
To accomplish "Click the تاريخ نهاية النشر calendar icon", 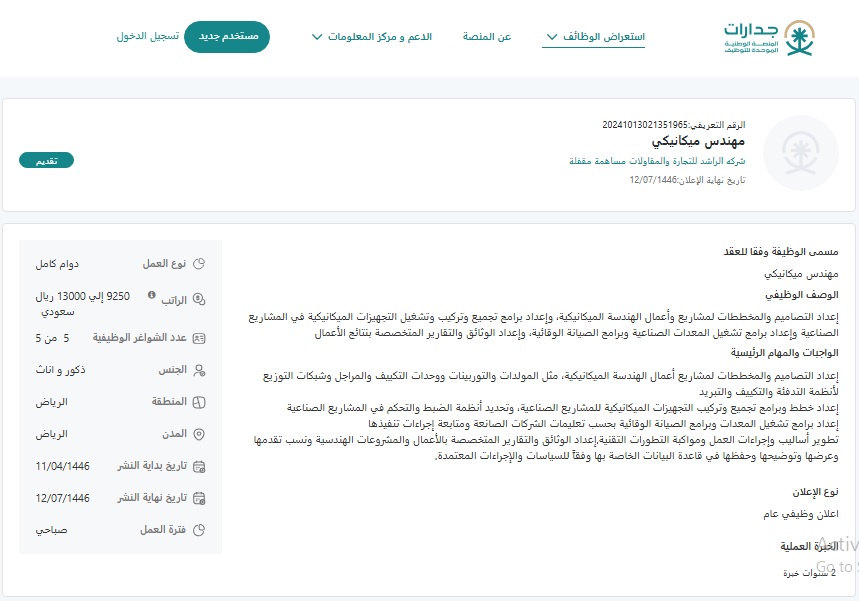I will tap(199, 499).
